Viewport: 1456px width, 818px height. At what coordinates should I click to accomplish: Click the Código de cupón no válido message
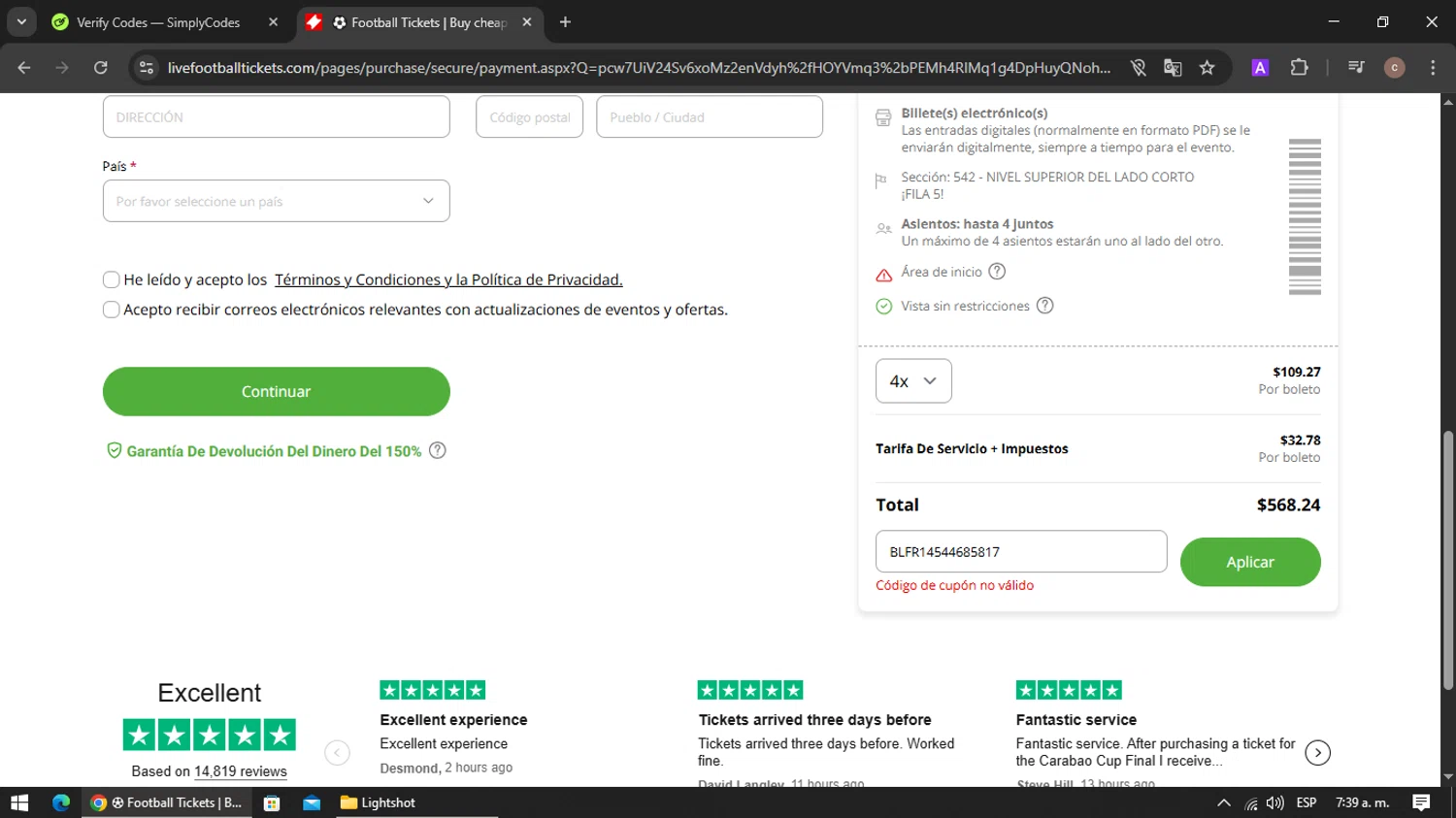point(954,585)
